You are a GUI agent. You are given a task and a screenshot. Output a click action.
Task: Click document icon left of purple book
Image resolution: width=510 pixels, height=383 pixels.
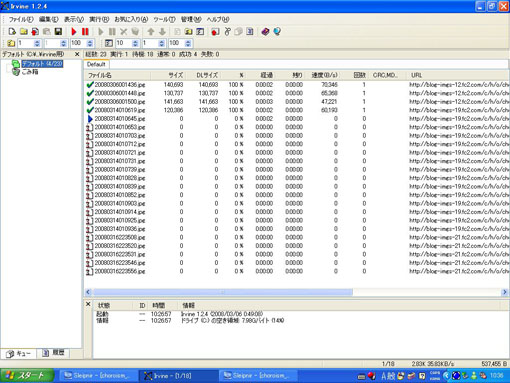click(x=250, y=32)
